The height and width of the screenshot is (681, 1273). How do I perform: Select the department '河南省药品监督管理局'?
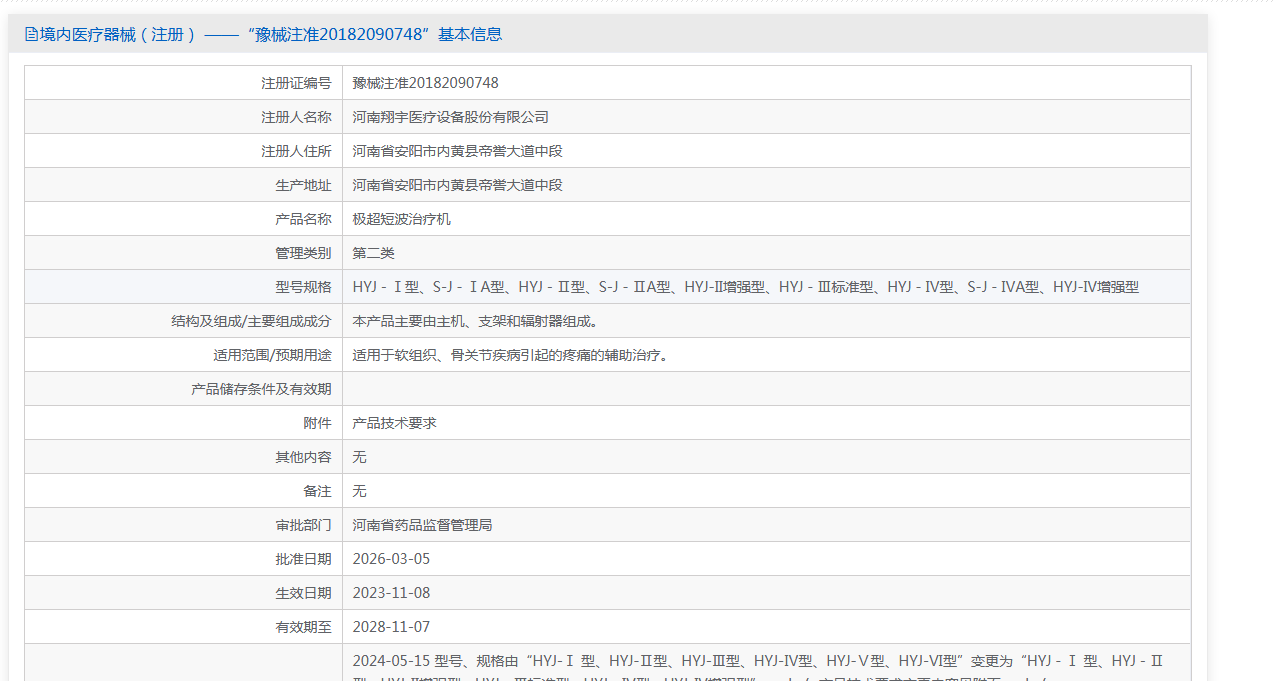pyautogui.click(x=423, y=525)
